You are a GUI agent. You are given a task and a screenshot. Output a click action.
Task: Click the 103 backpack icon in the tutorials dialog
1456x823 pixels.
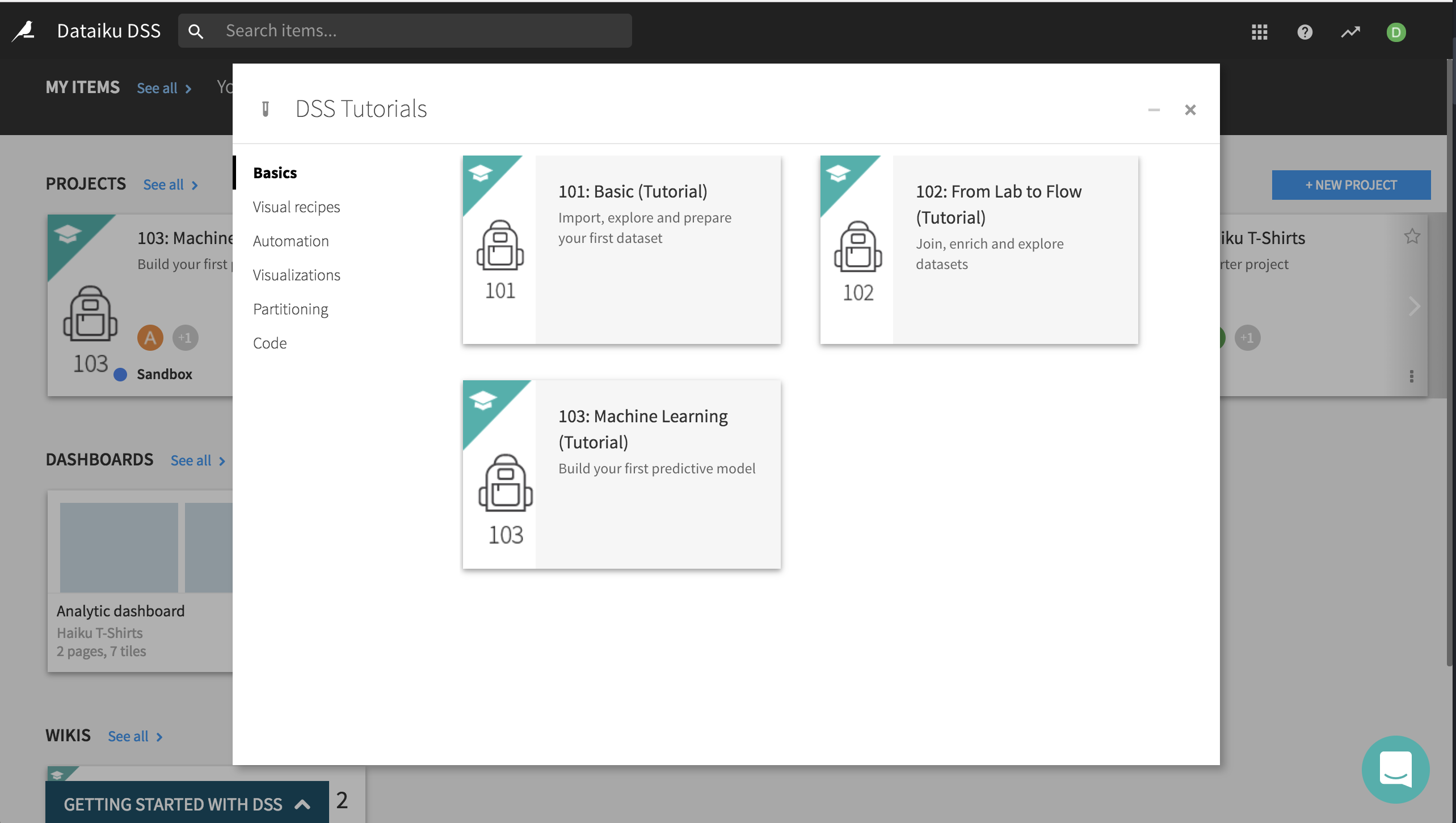tap(506, 483)
